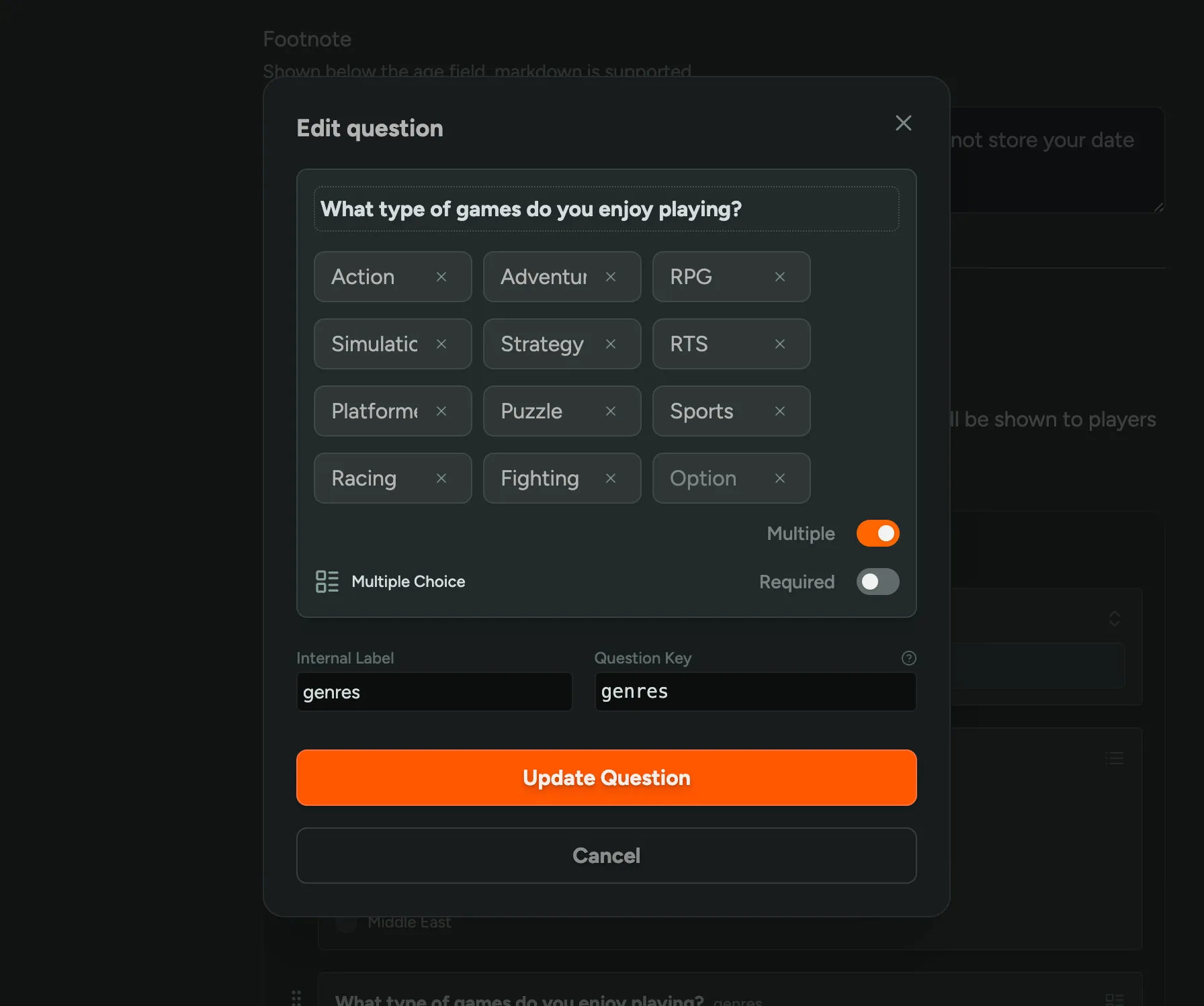Enable the Required toggle
The width and height of the screenshot is (1204, 1006).
click(x=877, y=582)
